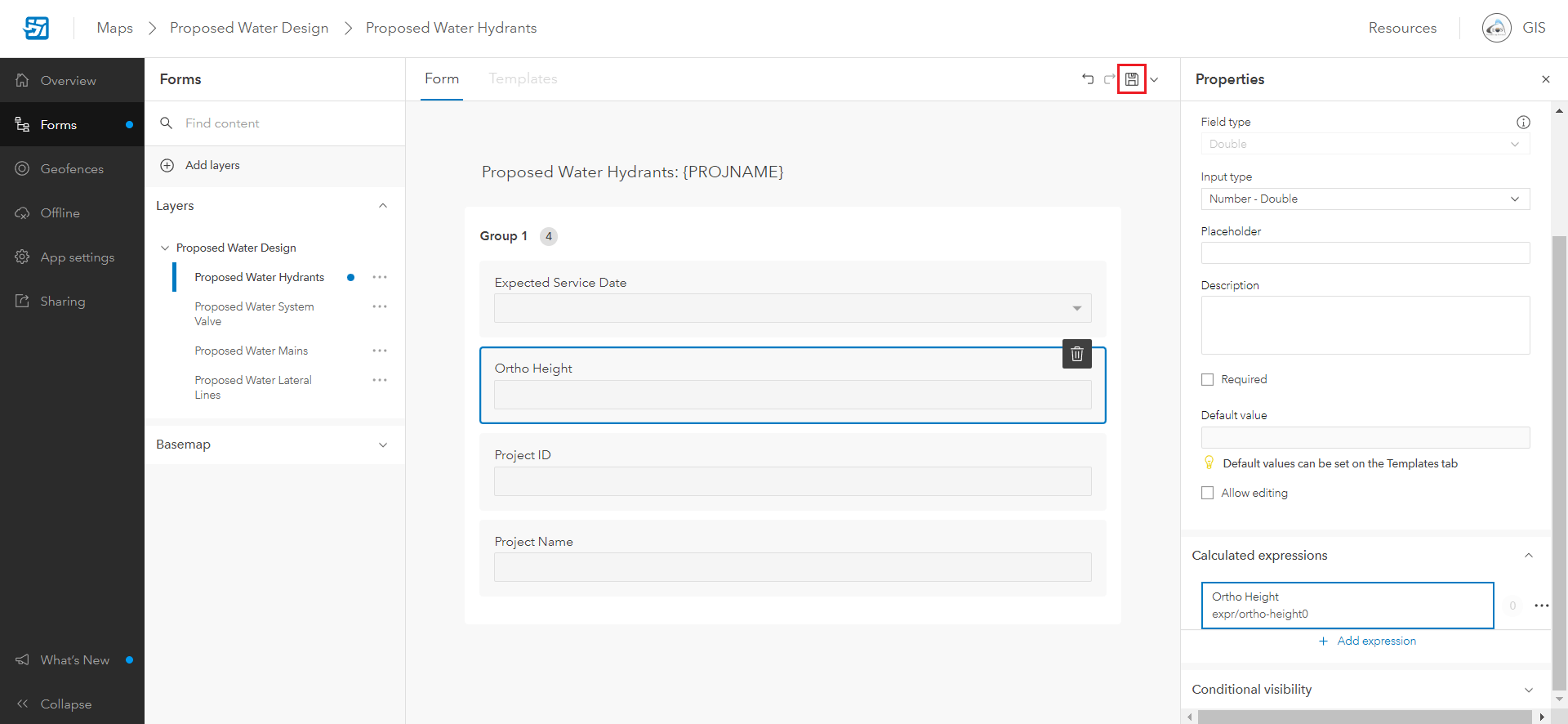1568x724 pixels.
Task: Open options for Proposed Water Hydrants layer
Action: coord(380,277)
